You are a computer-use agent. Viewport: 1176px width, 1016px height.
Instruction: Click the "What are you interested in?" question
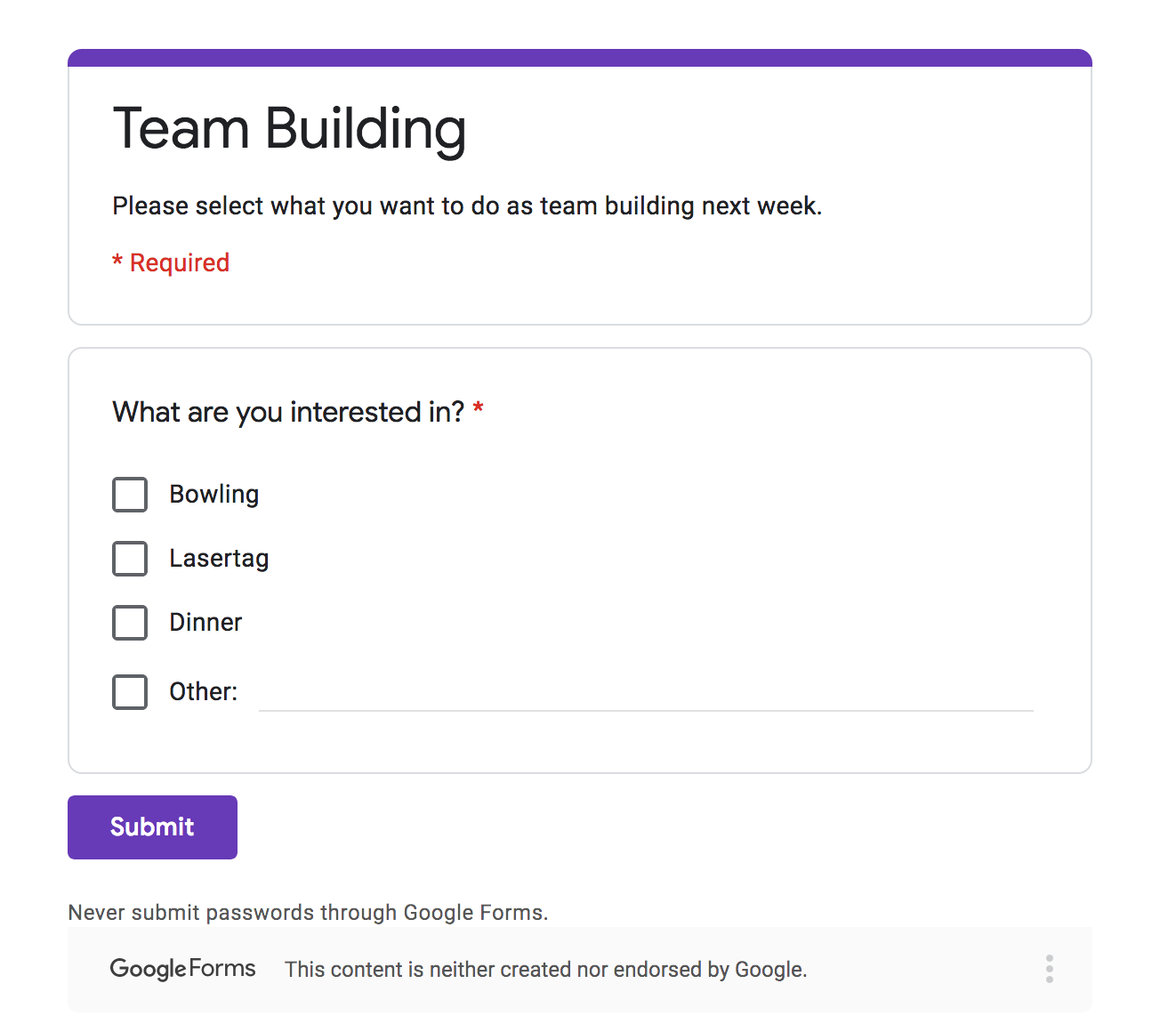[288, 412]
